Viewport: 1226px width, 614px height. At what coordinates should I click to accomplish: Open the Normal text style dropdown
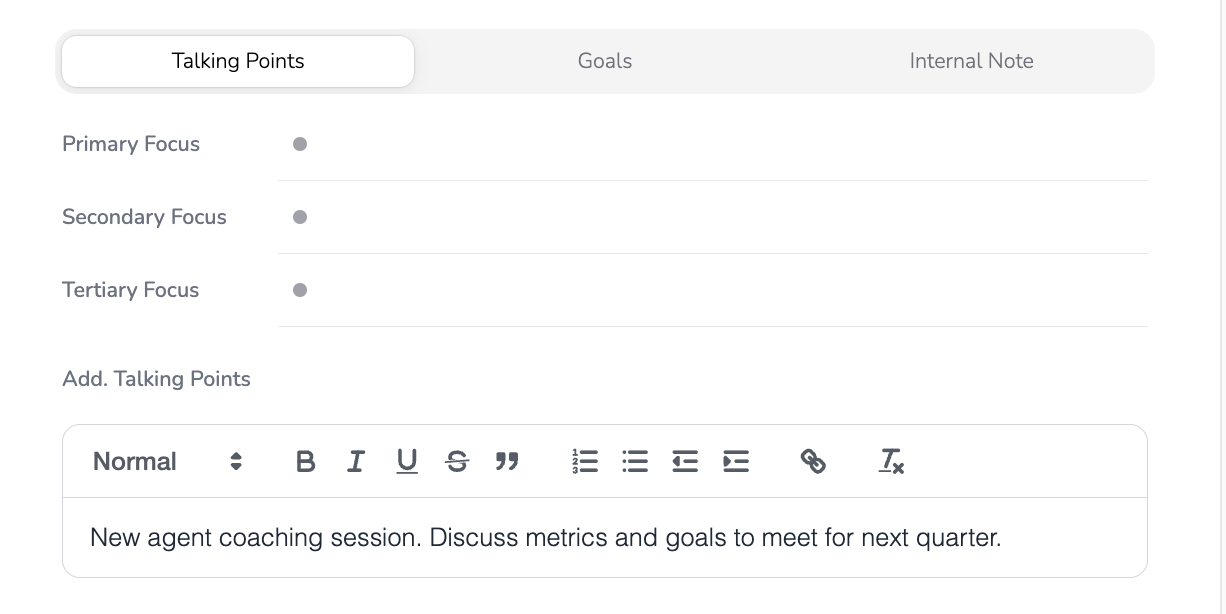click(167, 461)
